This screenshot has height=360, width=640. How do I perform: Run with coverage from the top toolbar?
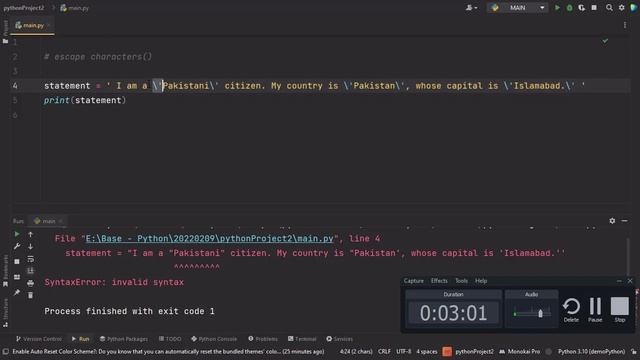[582, 8]
